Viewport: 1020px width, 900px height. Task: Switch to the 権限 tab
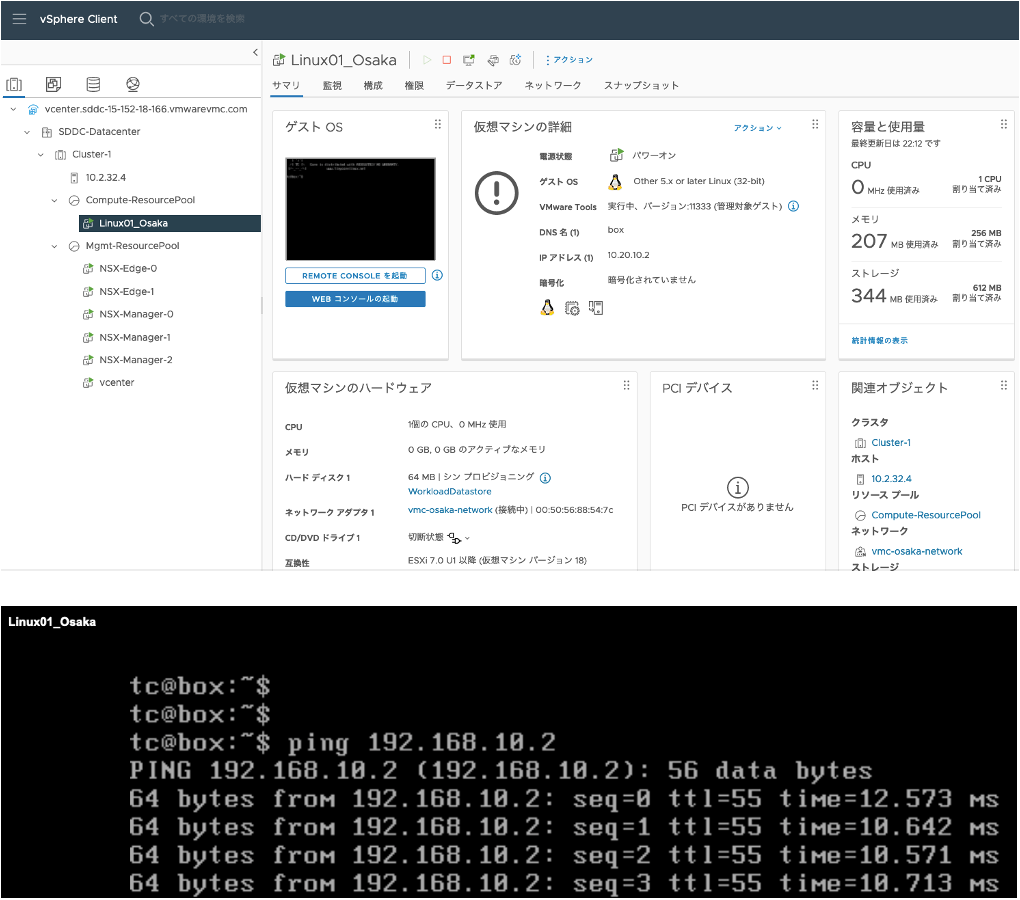pyautogui.click(x=414, y=86)
